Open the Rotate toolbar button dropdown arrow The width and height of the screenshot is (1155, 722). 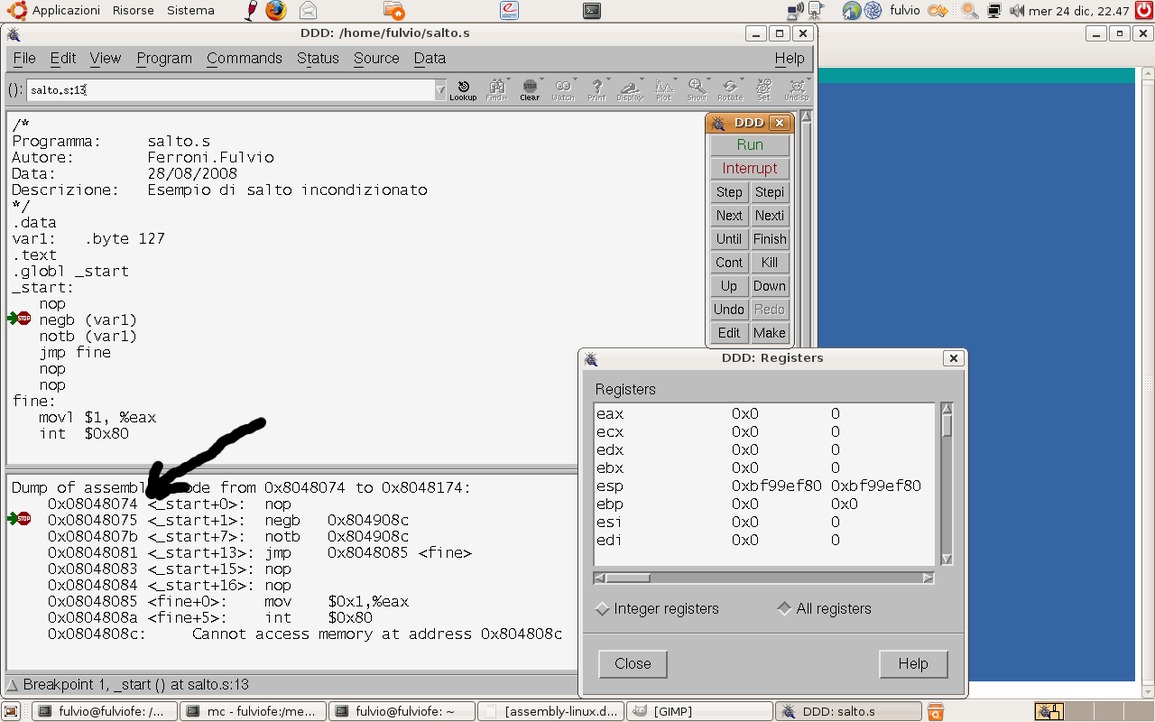pyautogui.click(x=741, y=81)
